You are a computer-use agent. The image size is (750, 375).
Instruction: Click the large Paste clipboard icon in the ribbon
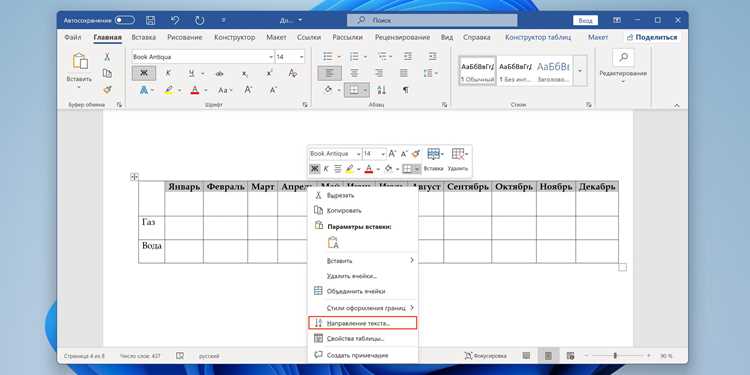80,61
